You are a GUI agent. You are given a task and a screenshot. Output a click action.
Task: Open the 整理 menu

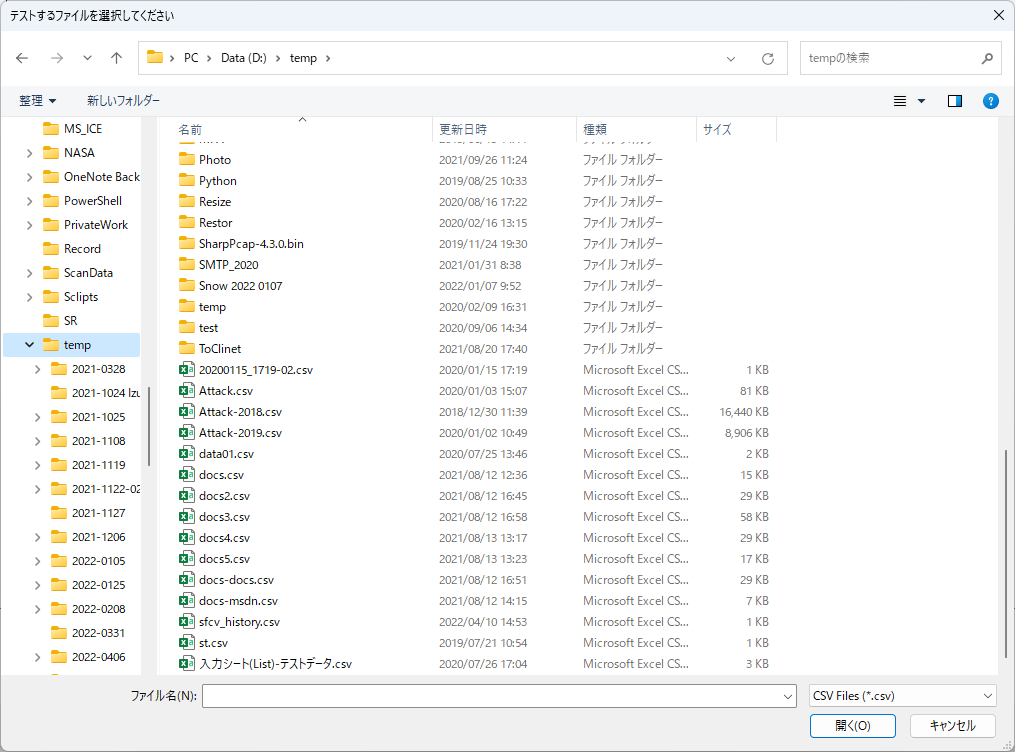(x=38, y=101)
